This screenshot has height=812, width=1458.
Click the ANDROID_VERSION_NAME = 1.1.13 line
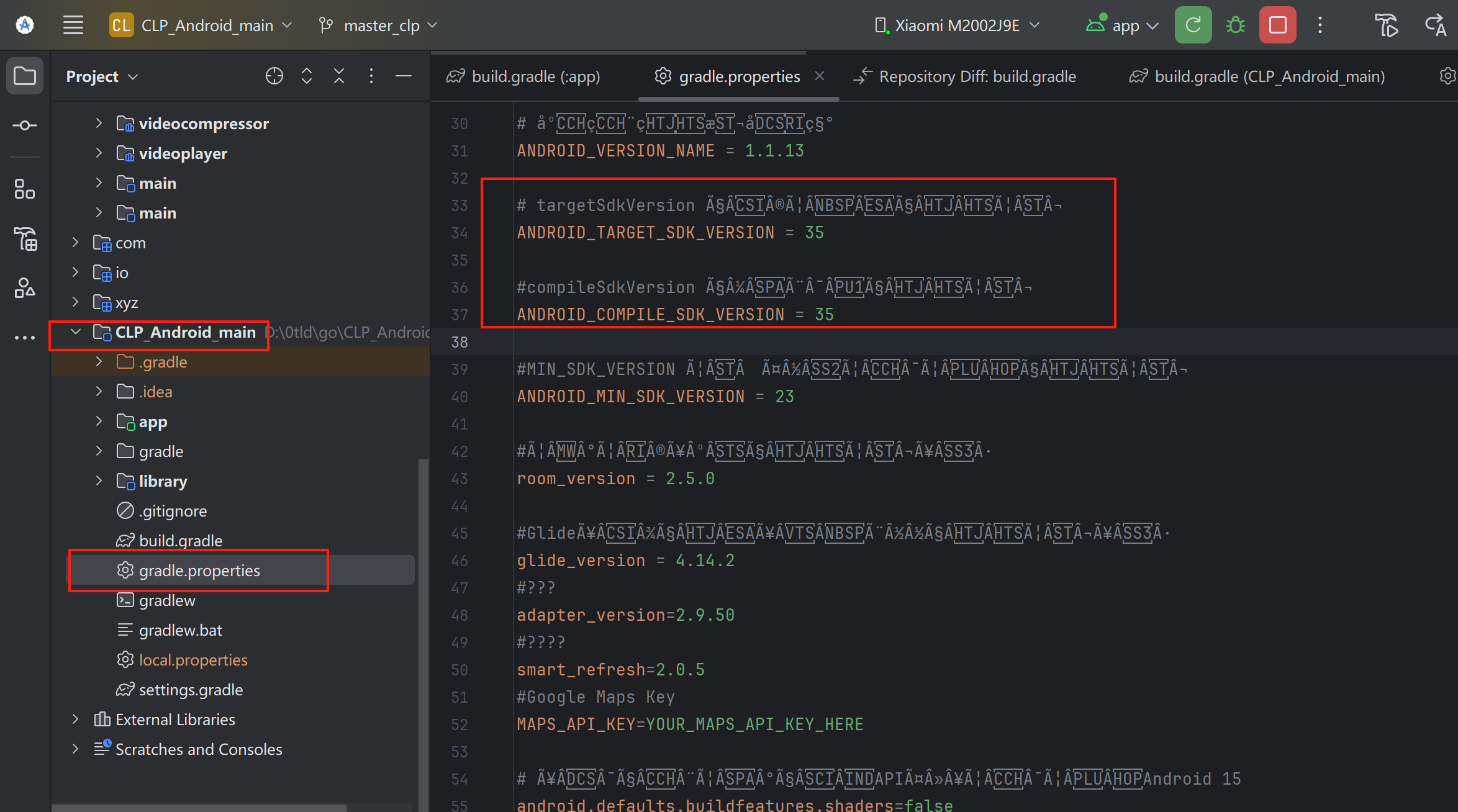tap(660, 151)
